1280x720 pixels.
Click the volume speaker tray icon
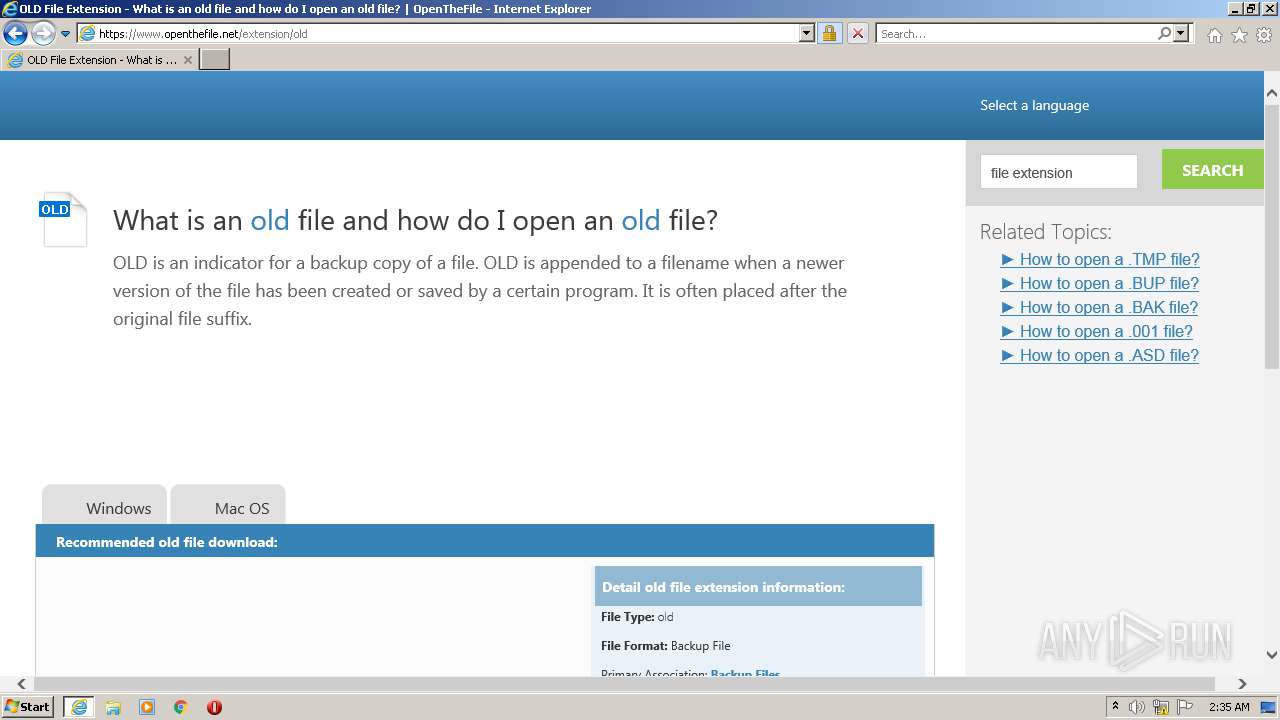(x=1137, y=707)
